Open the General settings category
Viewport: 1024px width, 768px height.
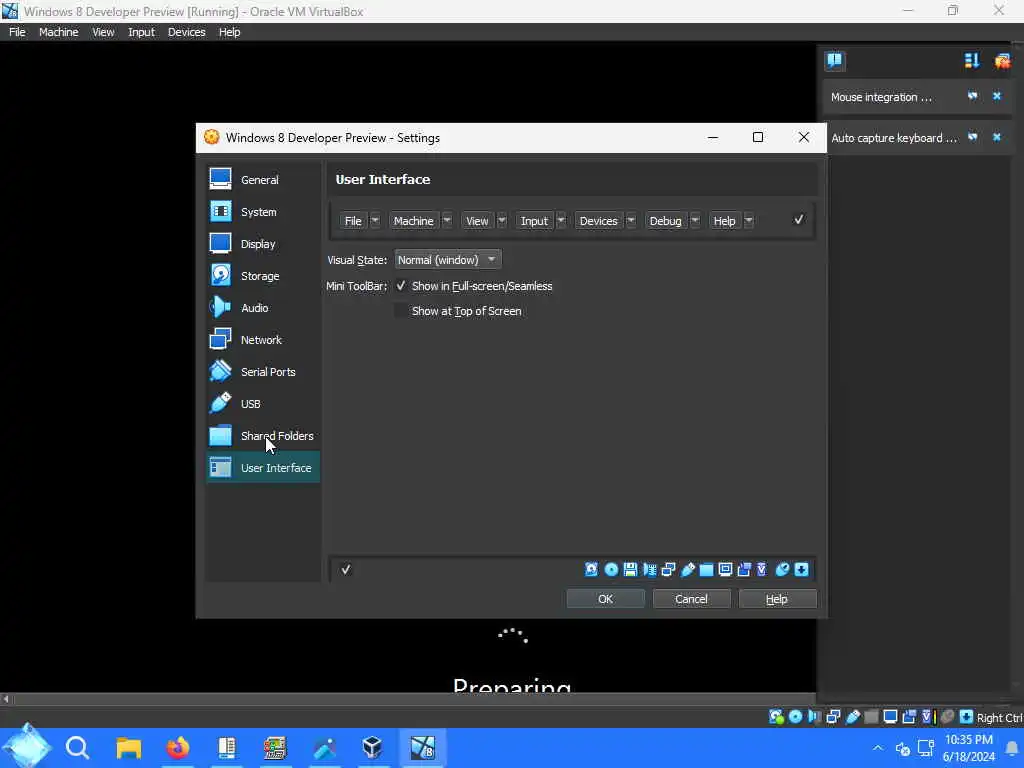[x=263, y=180]
